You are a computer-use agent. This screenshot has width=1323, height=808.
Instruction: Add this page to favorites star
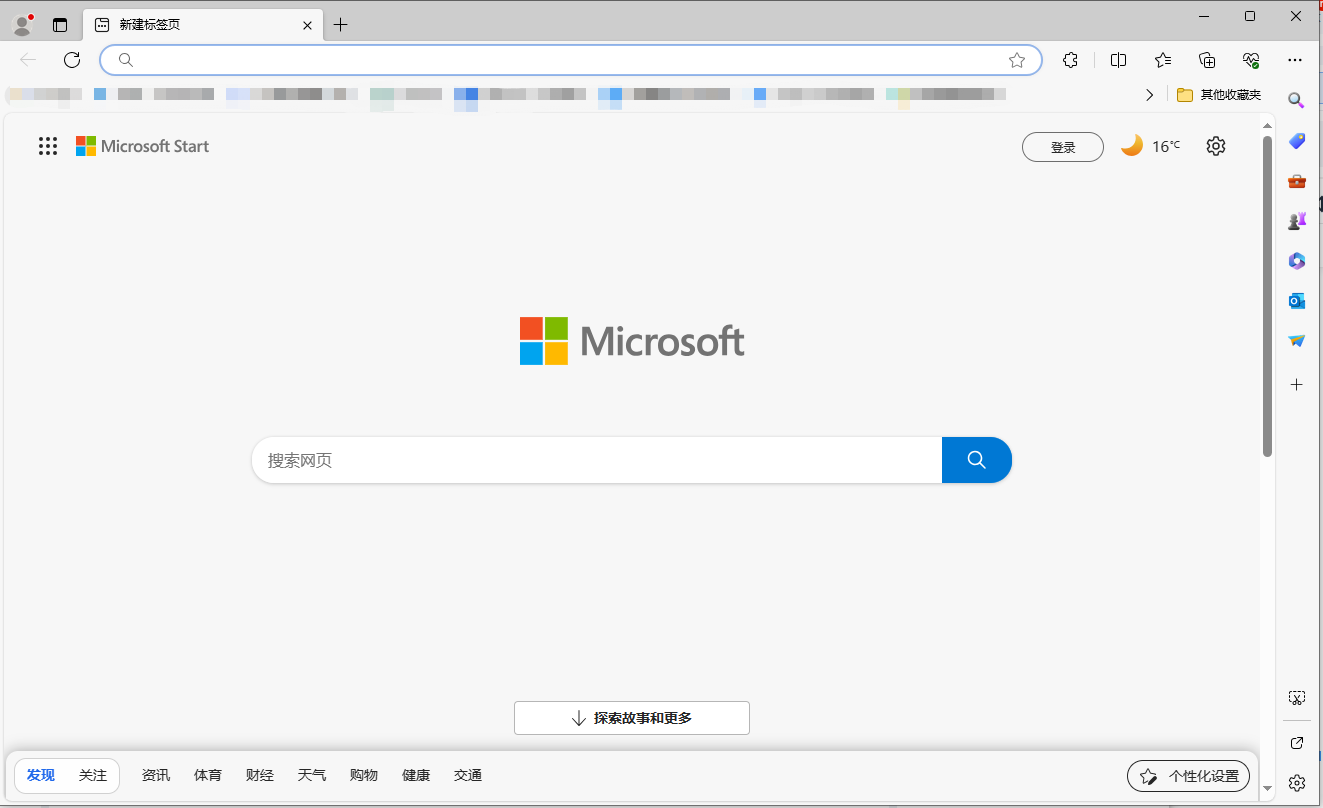click(x=1017, y=60)
